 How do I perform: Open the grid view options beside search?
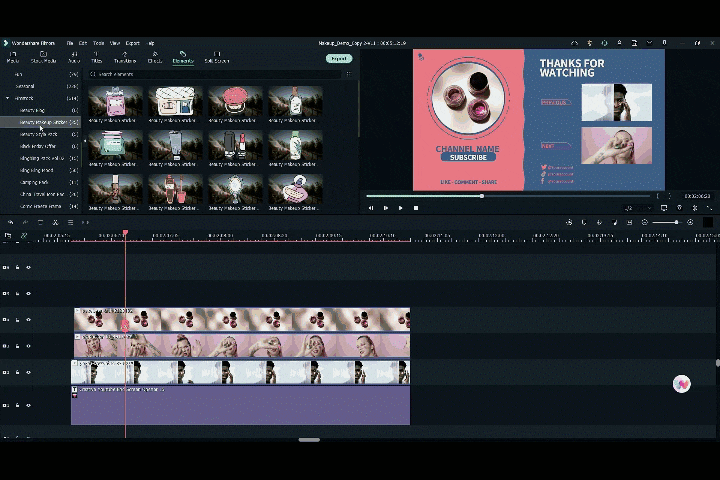click(349, 74)
